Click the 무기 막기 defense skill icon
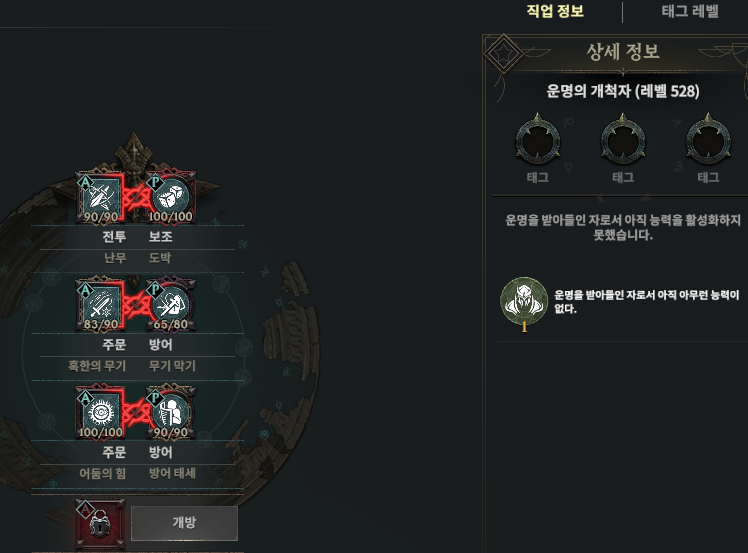Viewport: 748px width, 553px height. coord(171,305)
